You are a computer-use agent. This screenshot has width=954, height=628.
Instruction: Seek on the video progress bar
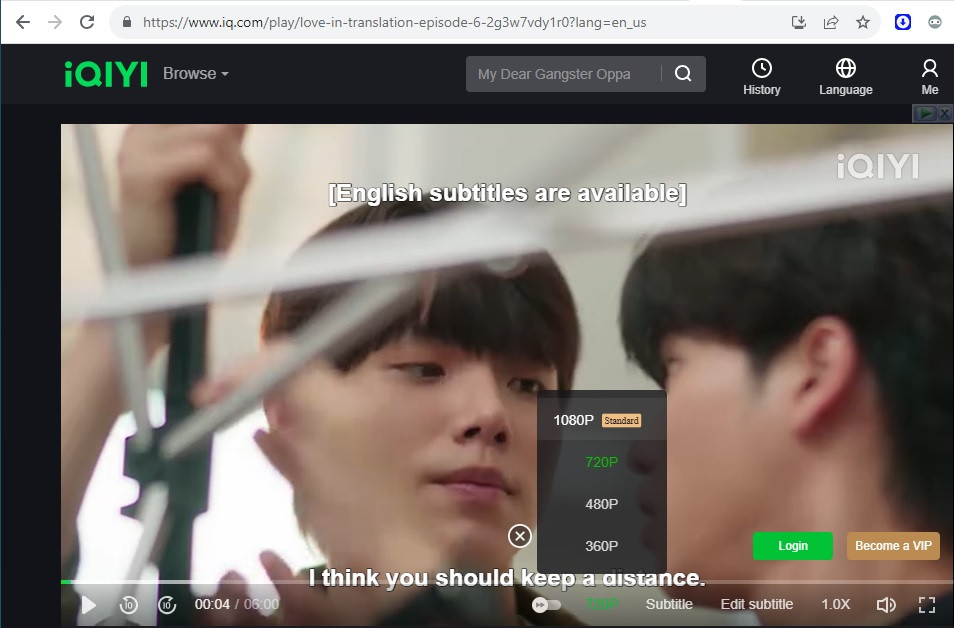[x=507, y=582]
